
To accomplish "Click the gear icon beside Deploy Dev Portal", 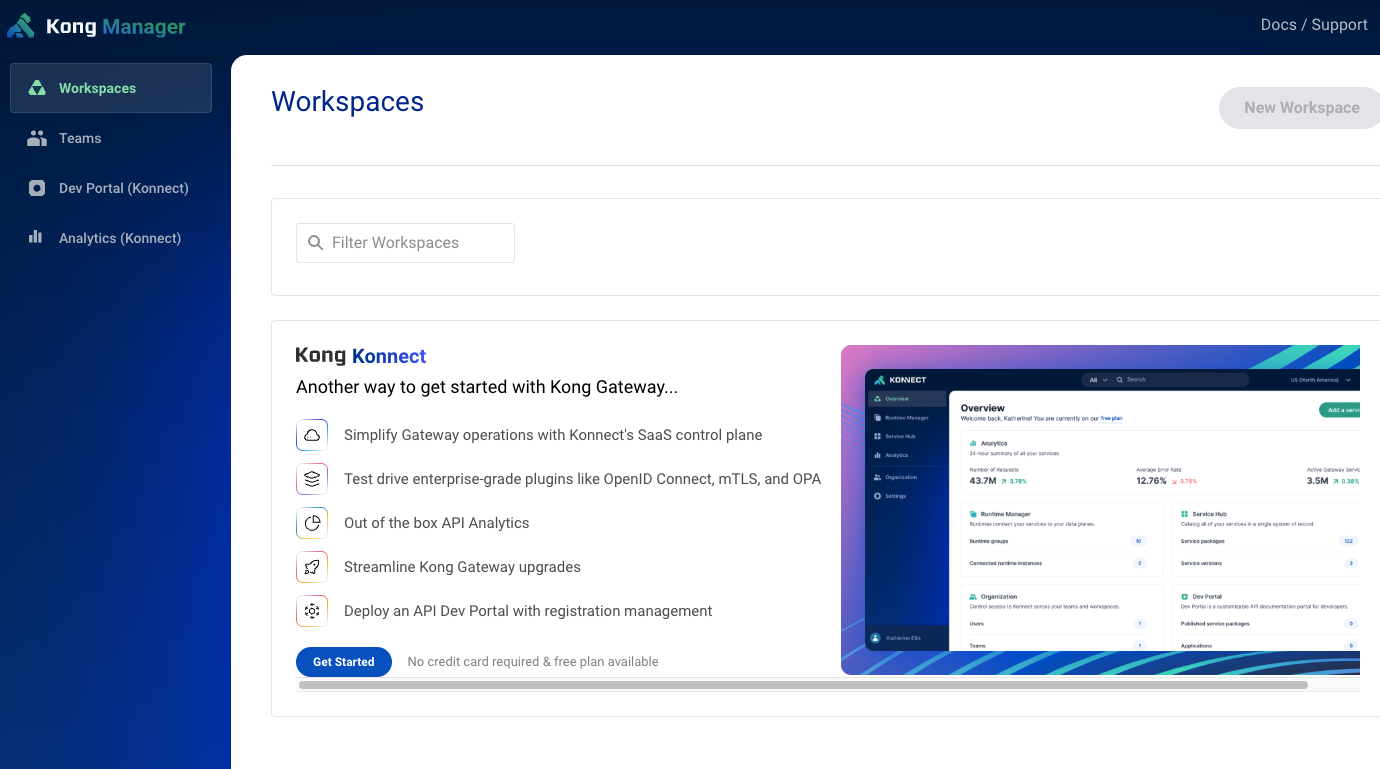I will [312, 611].
